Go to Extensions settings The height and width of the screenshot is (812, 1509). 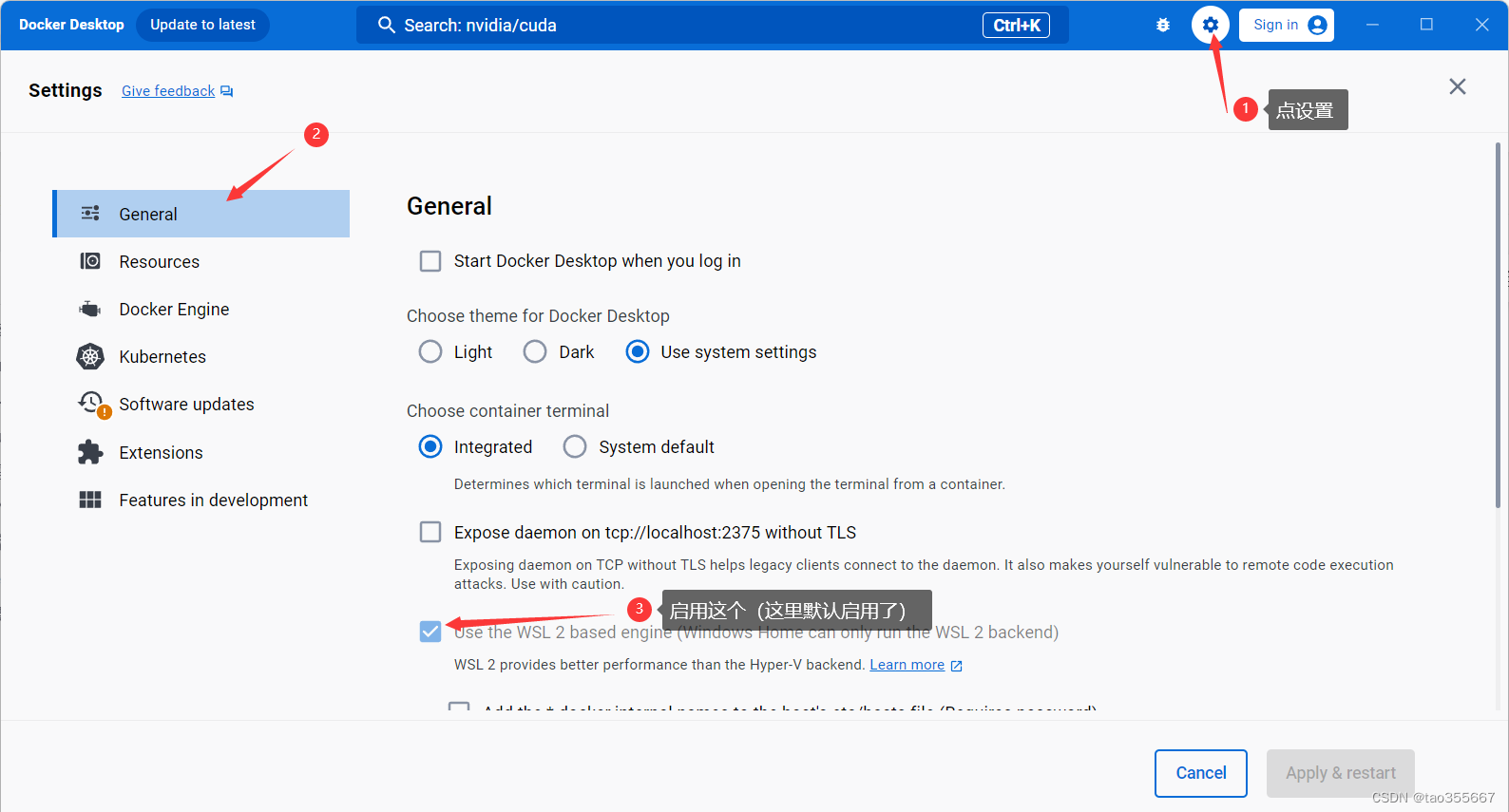tap(201, 452)
